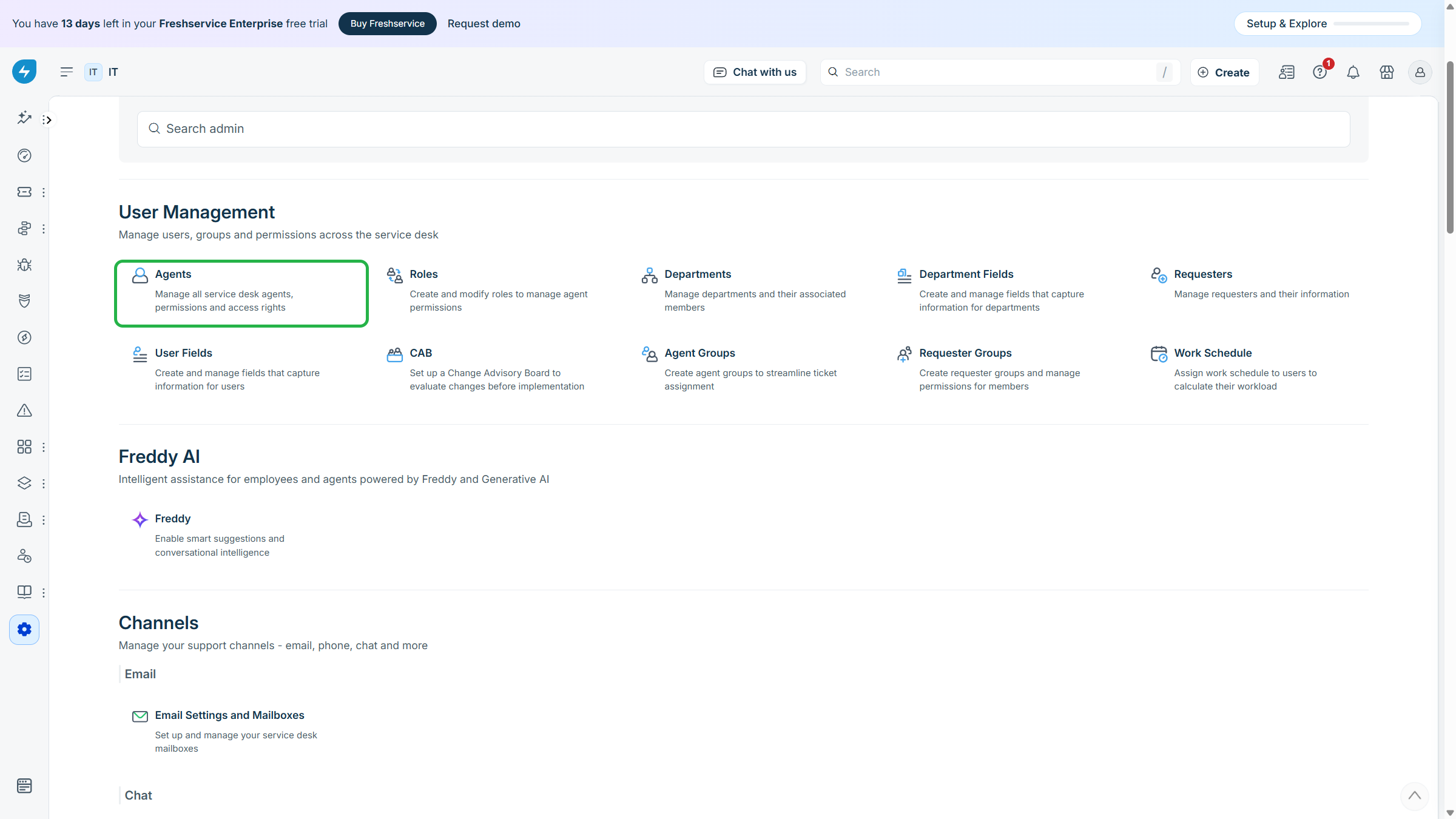Expand the workflow icon's submenu dots

tap(43, 229)
